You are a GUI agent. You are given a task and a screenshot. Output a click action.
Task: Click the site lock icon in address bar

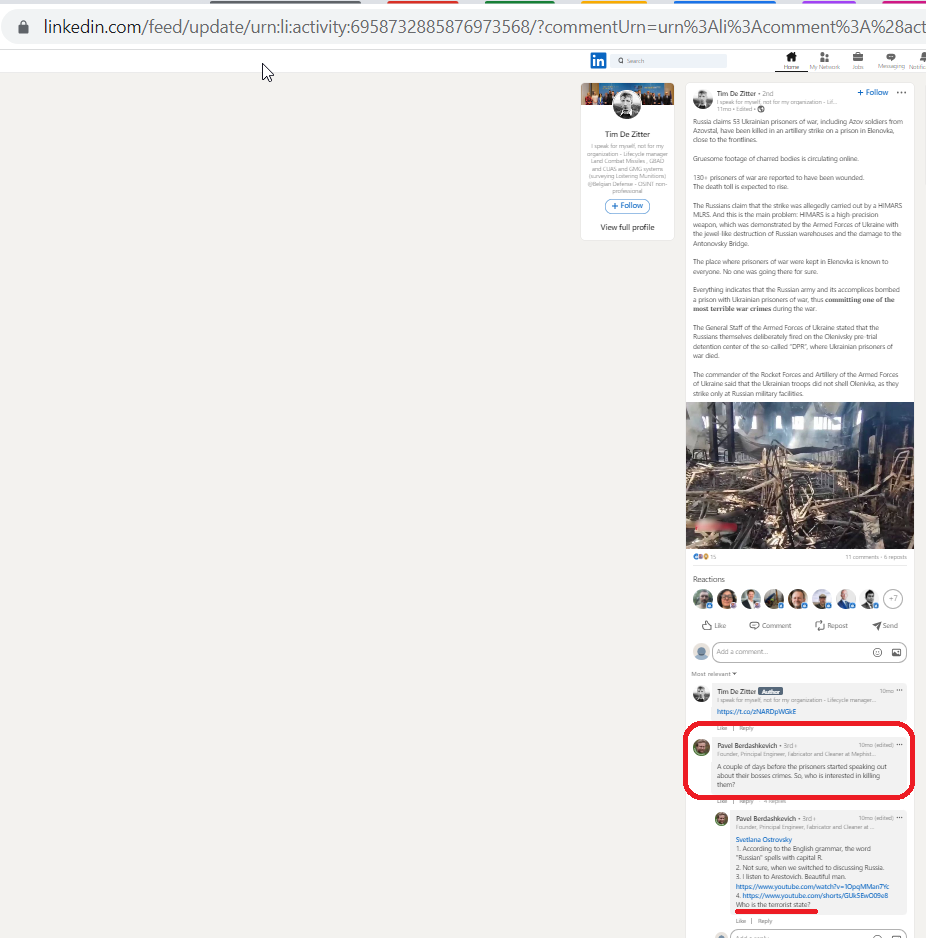[x=23, y=27]
